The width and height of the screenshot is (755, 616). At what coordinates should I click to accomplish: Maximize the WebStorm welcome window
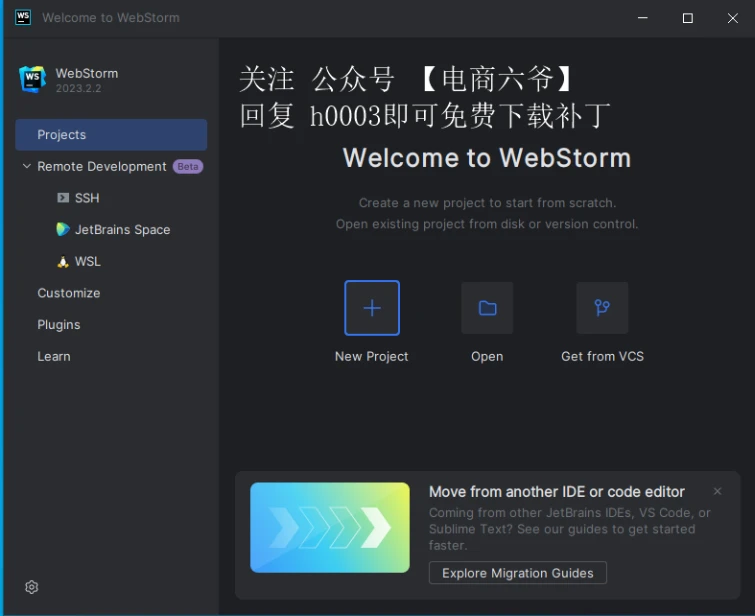tap(688, 18)
